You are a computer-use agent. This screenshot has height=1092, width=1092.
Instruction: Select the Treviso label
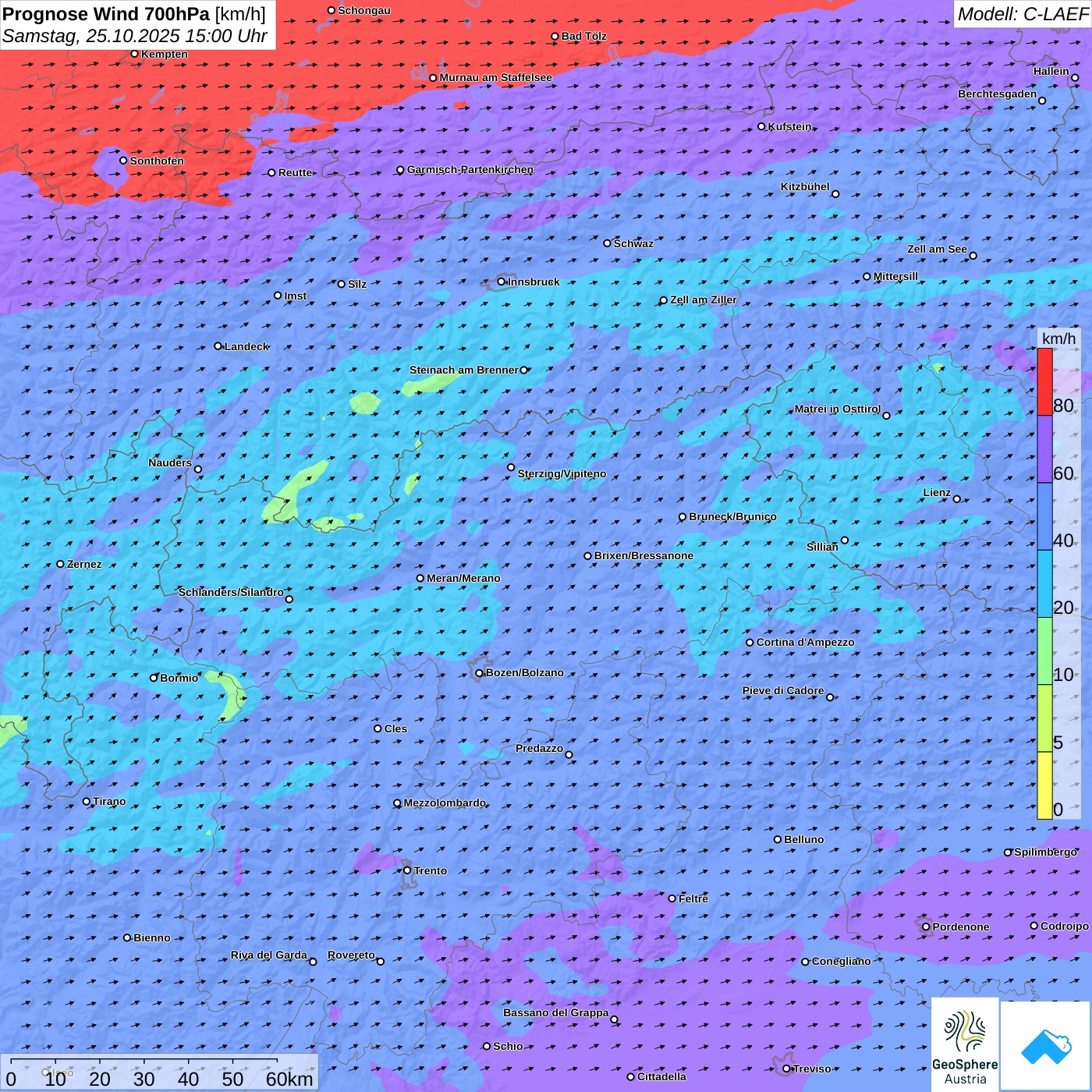(x=812, y=1069)
